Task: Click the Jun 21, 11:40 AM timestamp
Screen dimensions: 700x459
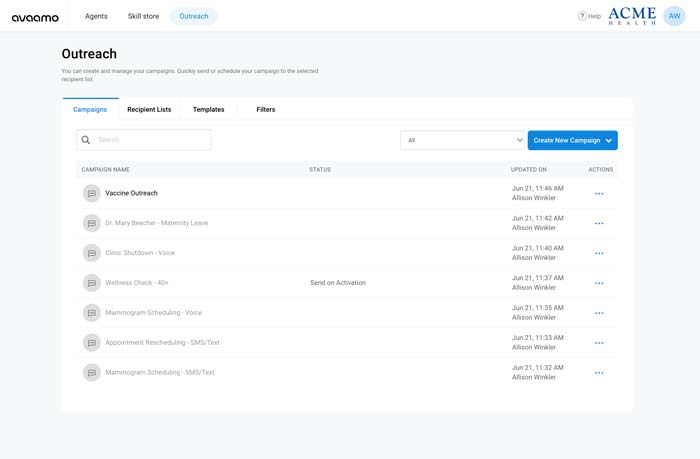Action: click(x=538, y=248)
